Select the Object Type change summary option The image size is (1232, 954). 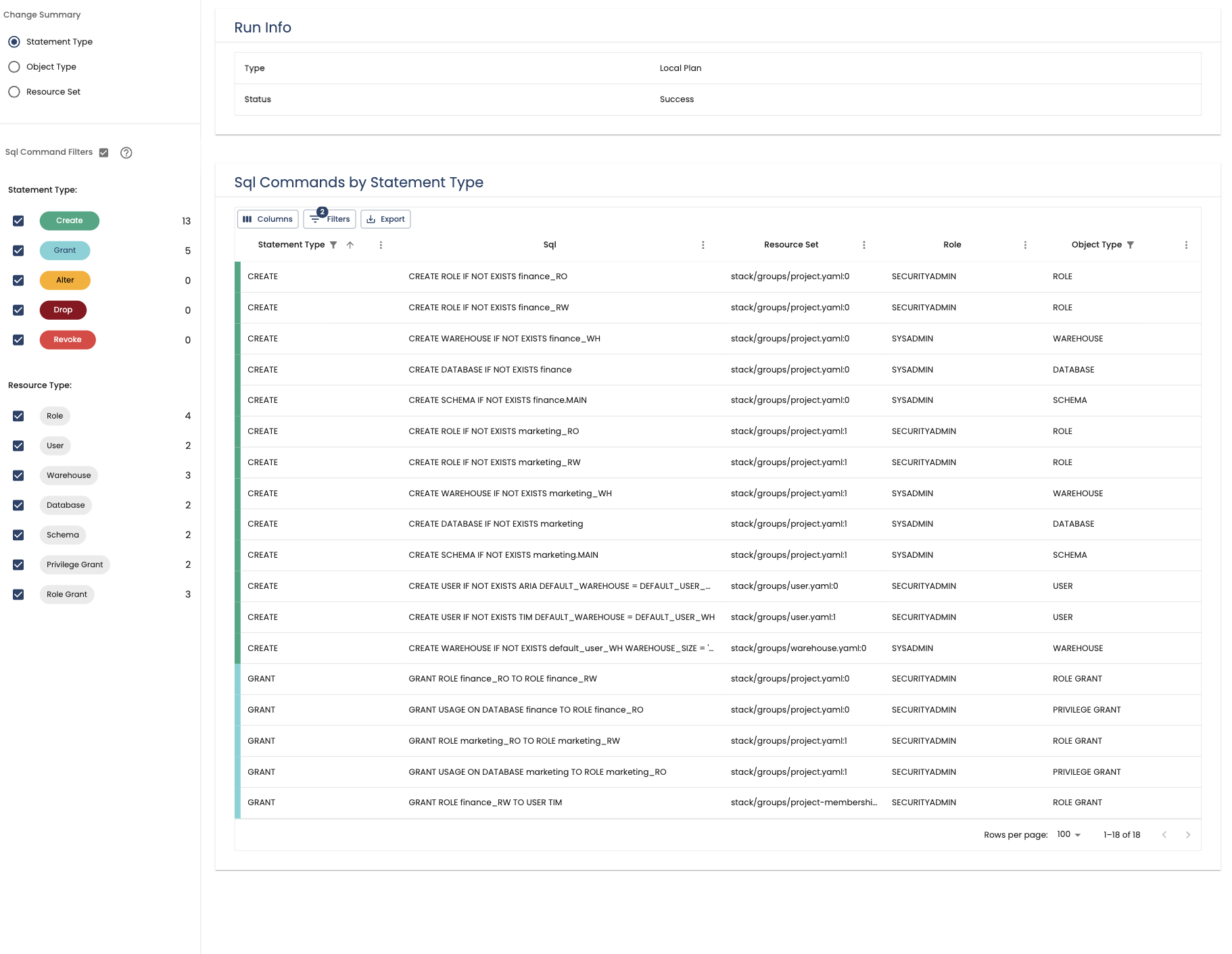click(14, 66)
